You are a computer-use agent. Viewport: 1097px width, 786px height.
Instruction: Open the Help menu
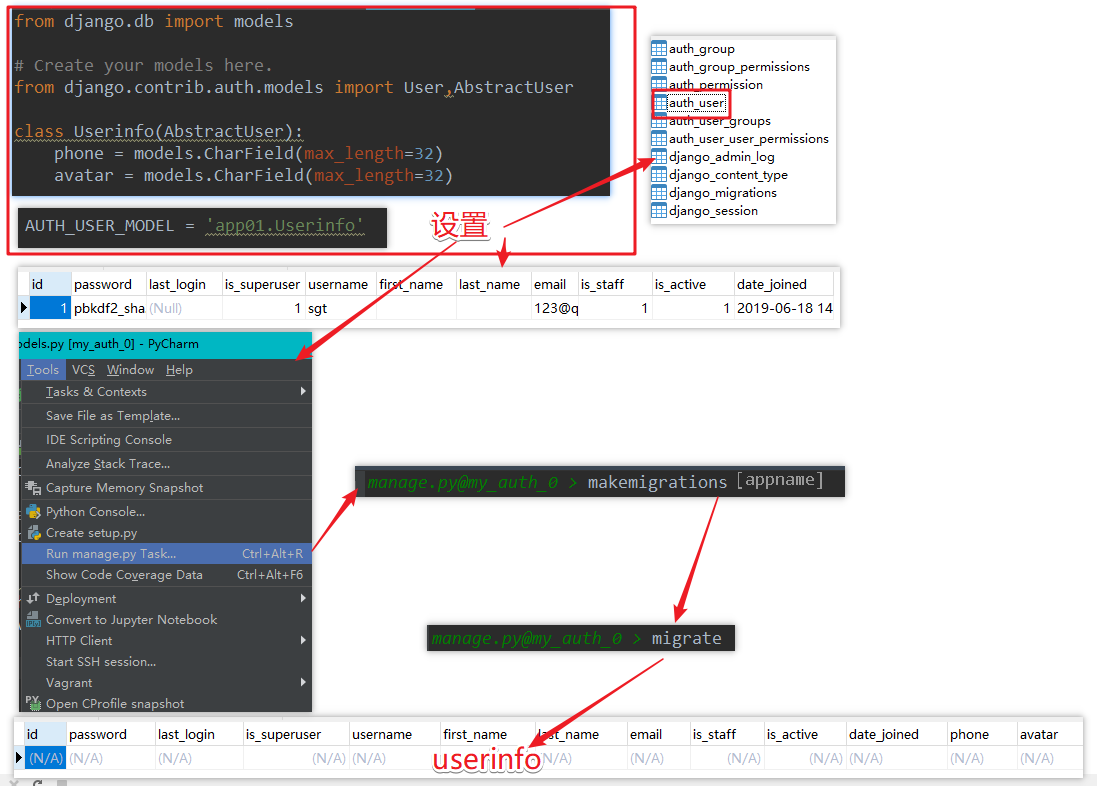(x=179, y=370)
